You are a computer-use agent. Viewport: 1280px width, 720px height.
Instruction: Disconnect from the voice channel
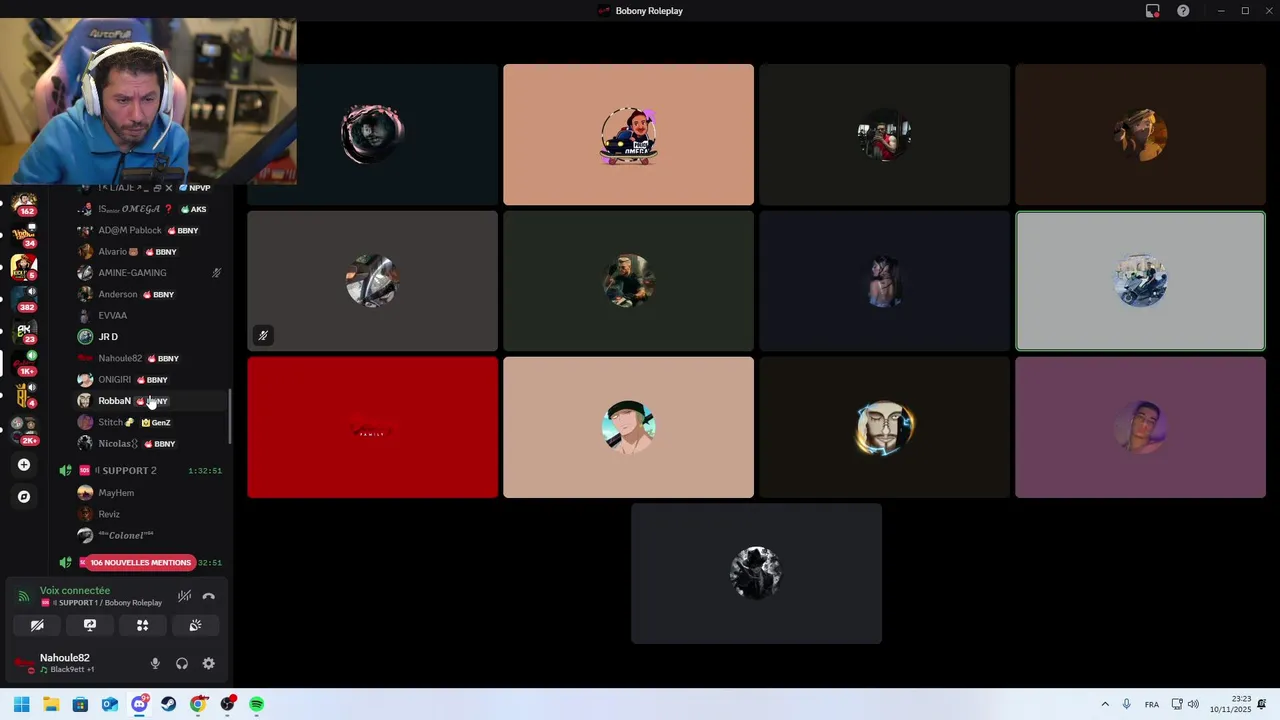(x=209, y=596)
